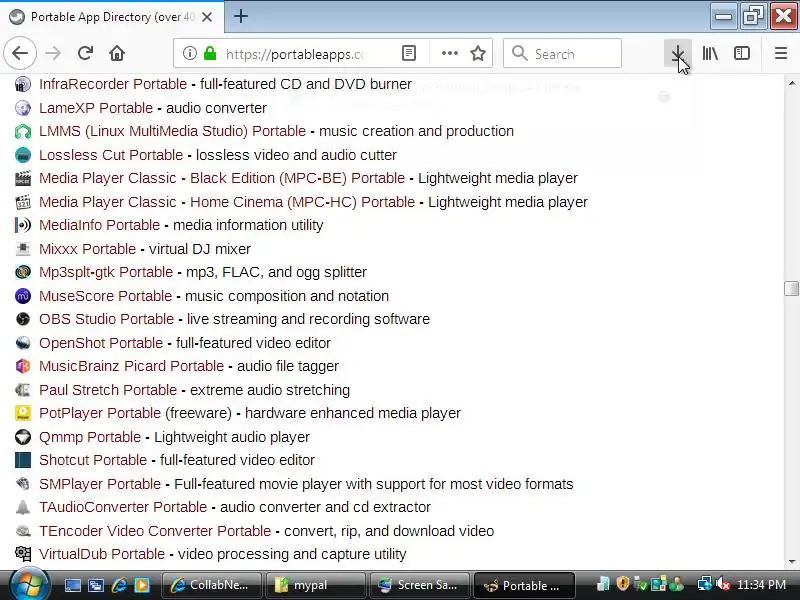
Task: Open Mp3splt-gtk Portable link
Action: point(106,272)
